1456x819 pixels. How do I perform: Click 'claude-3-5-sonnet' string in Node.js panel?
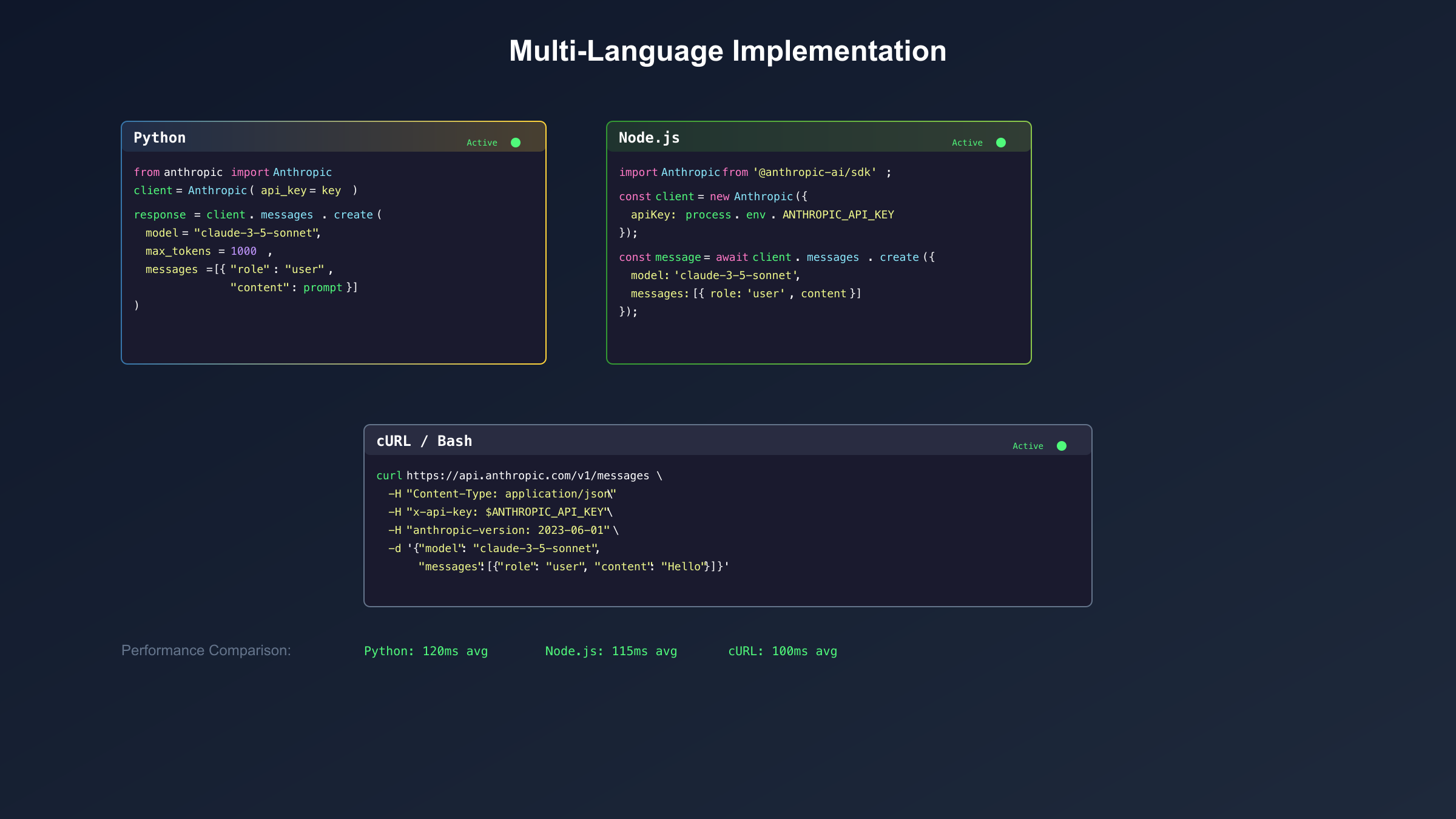(736, 275)
